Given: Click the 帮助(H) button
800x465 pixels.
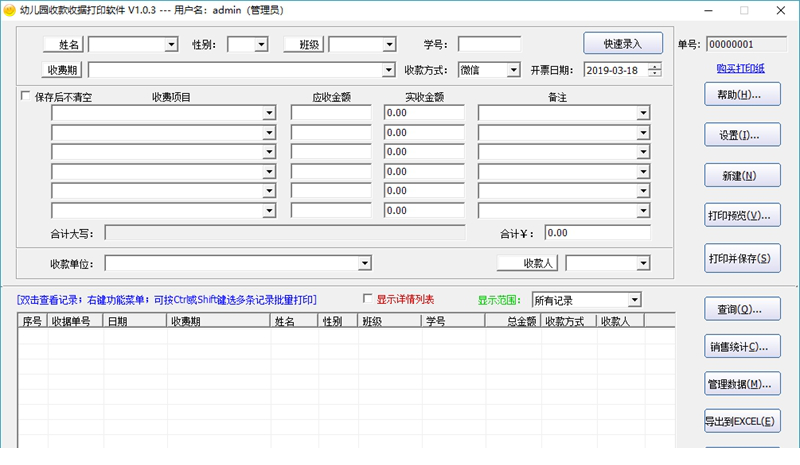Looking at the screenshot, I should click(x=741, y=95).
